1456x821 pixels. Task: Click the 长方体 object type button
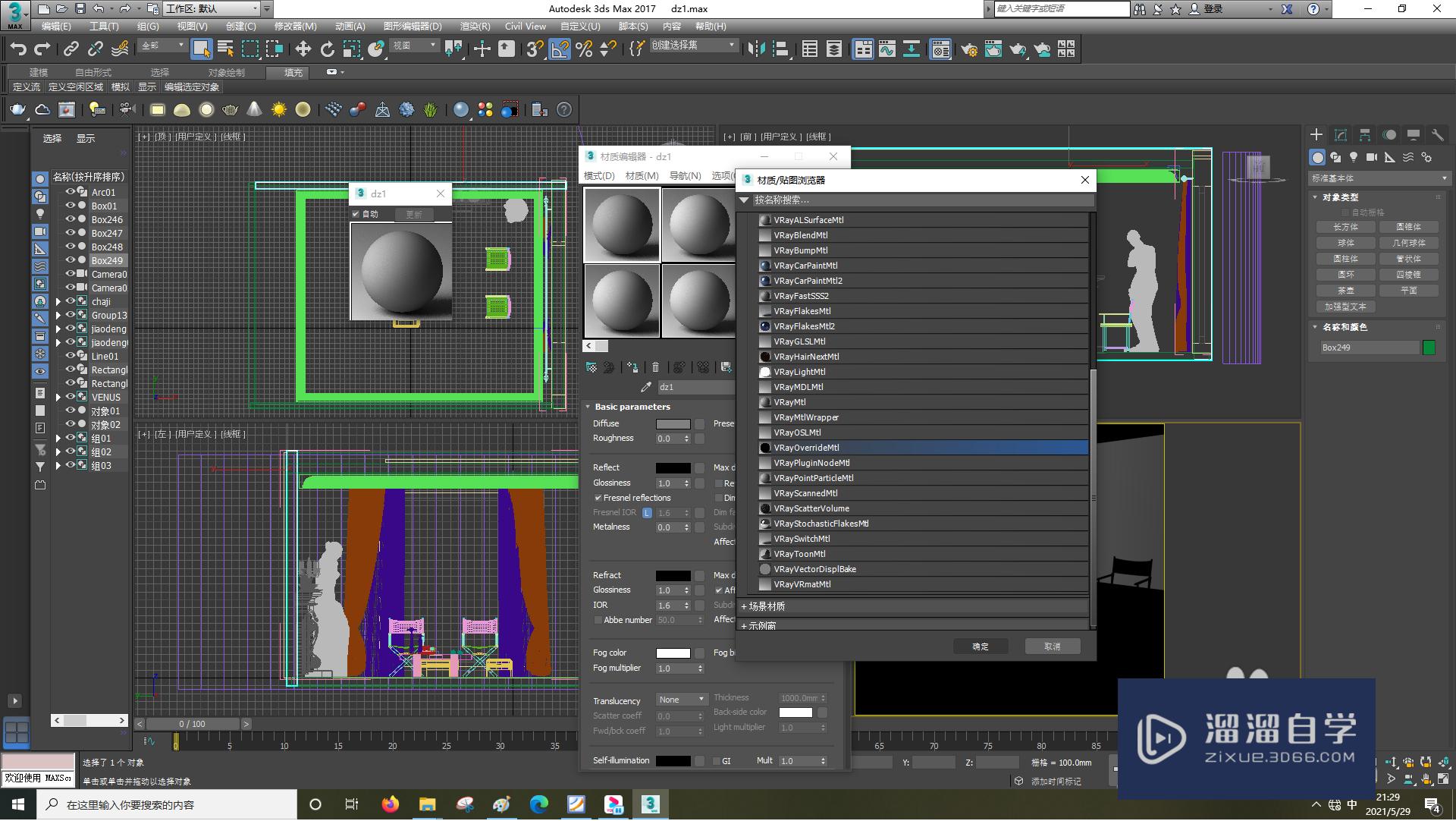pyautogui.click(x=1346, y=227)
